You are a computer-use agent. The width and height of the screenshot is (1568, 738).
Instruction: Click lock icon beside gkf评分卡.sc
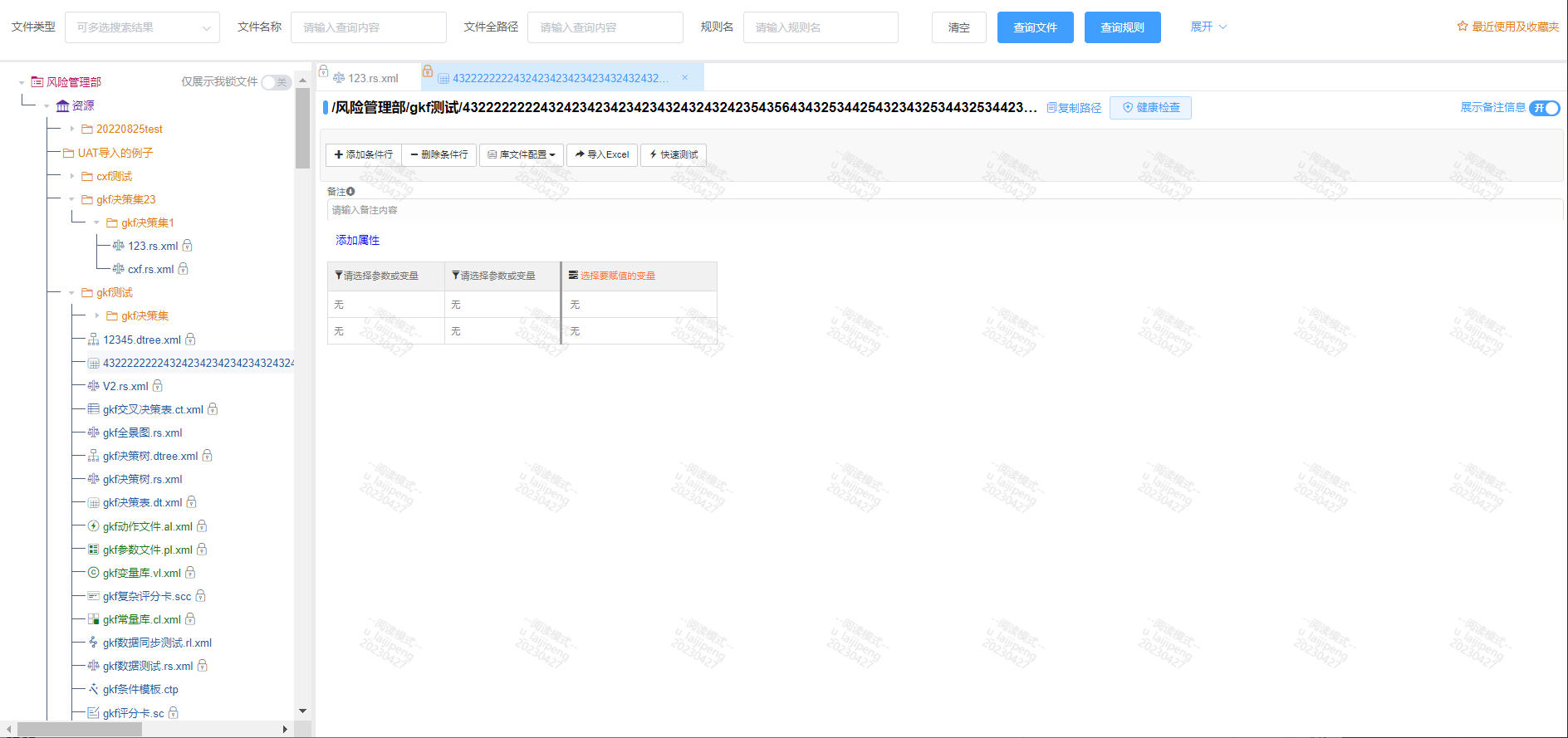pos(174,713)
